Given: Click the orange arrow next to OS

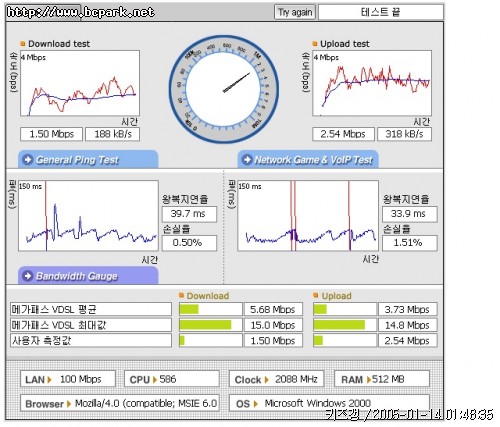Looking at the screenshot, I should click(x=256, y=404).
